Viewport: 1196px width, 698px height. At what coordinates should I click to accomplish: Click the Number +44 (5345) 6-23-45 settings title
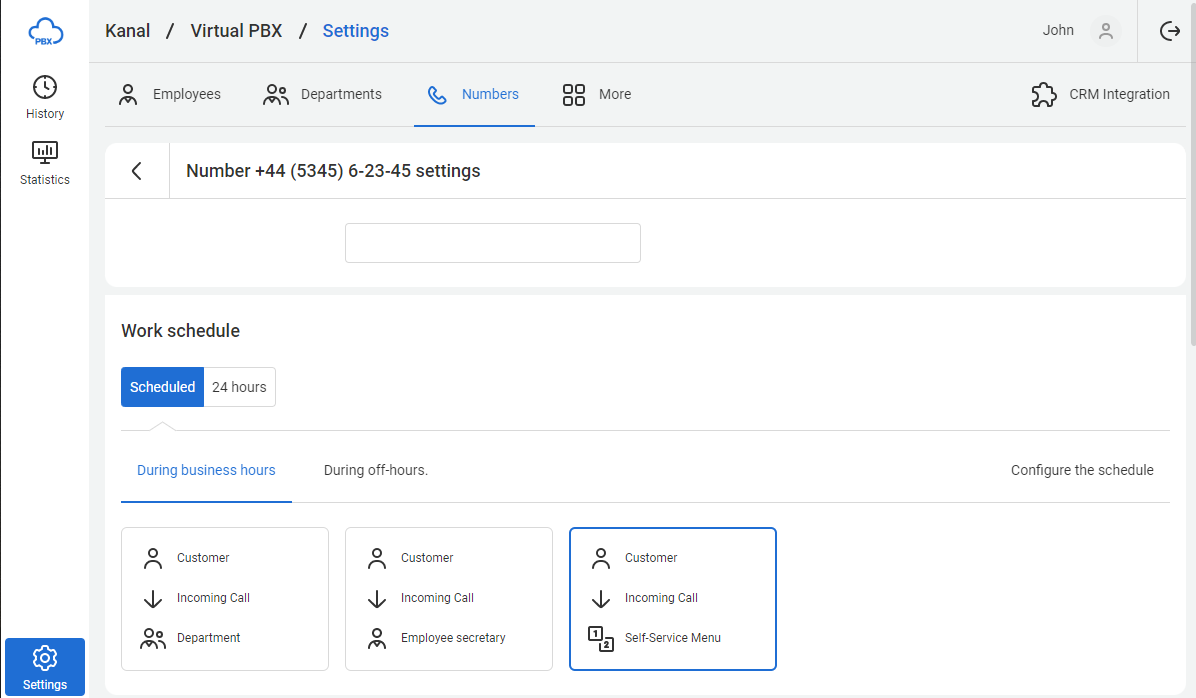(x=333, y=171)
